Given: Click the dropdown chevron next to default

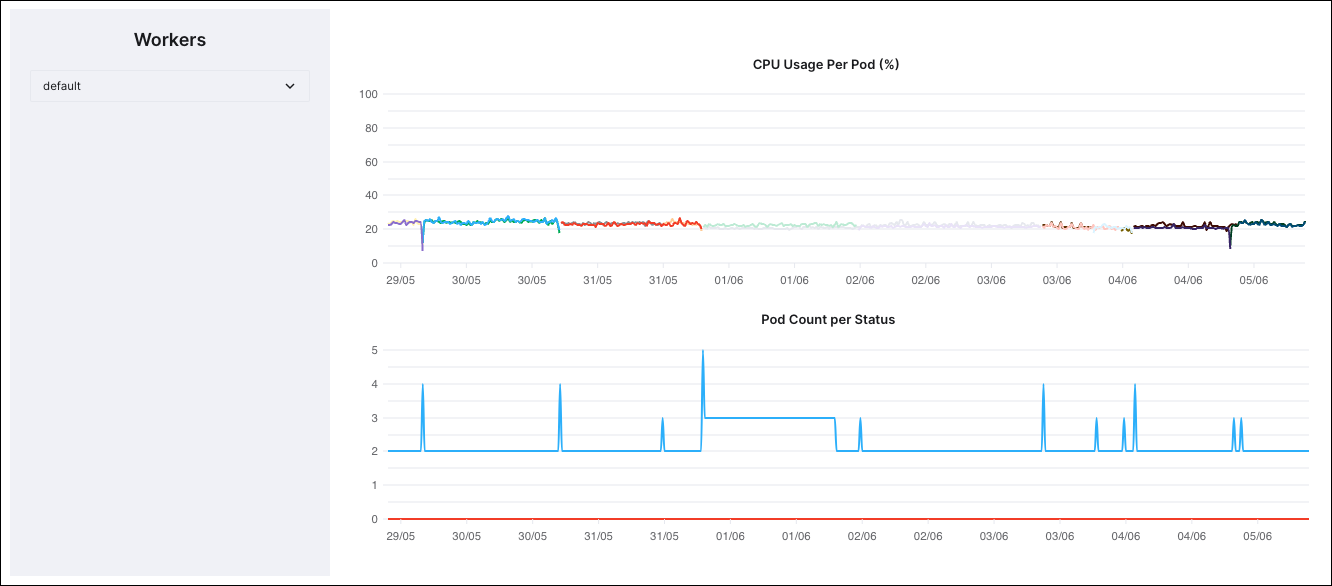Looking at the screenshot, I should (290, 86).
